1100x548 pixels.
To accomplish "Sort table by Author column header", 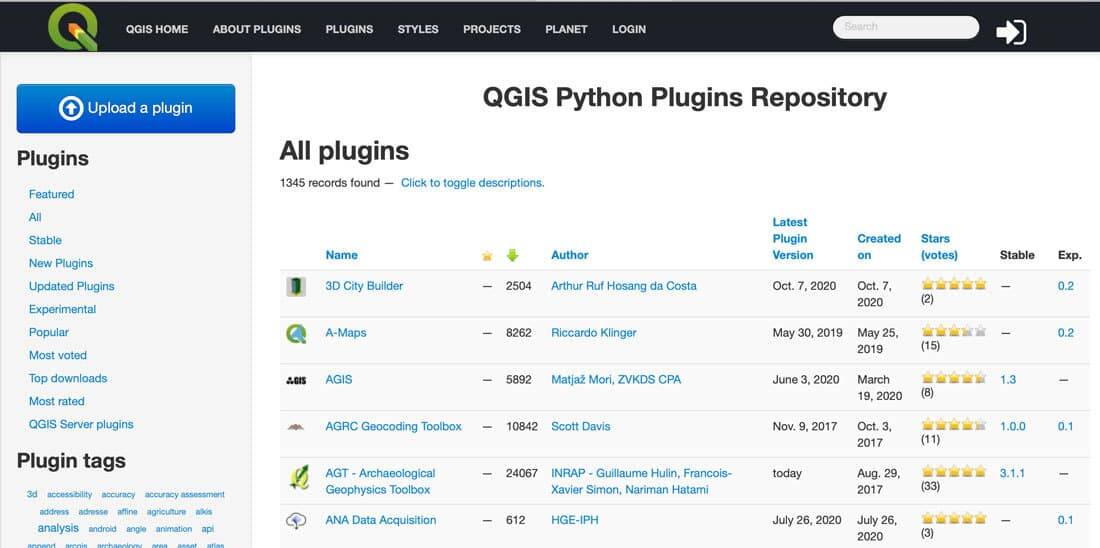I will click(x=570, y=255).
